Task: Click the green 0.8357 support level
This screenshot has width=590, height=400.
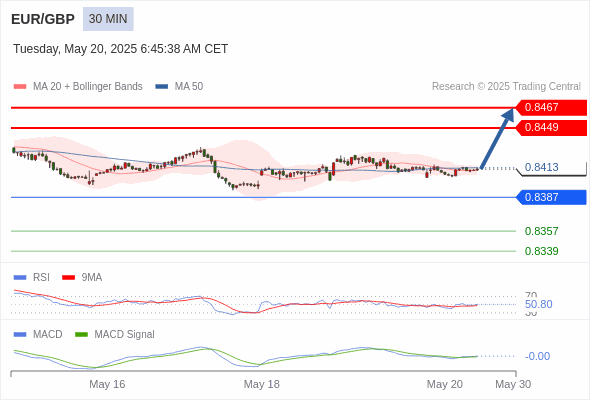Action: coord(541,231)
